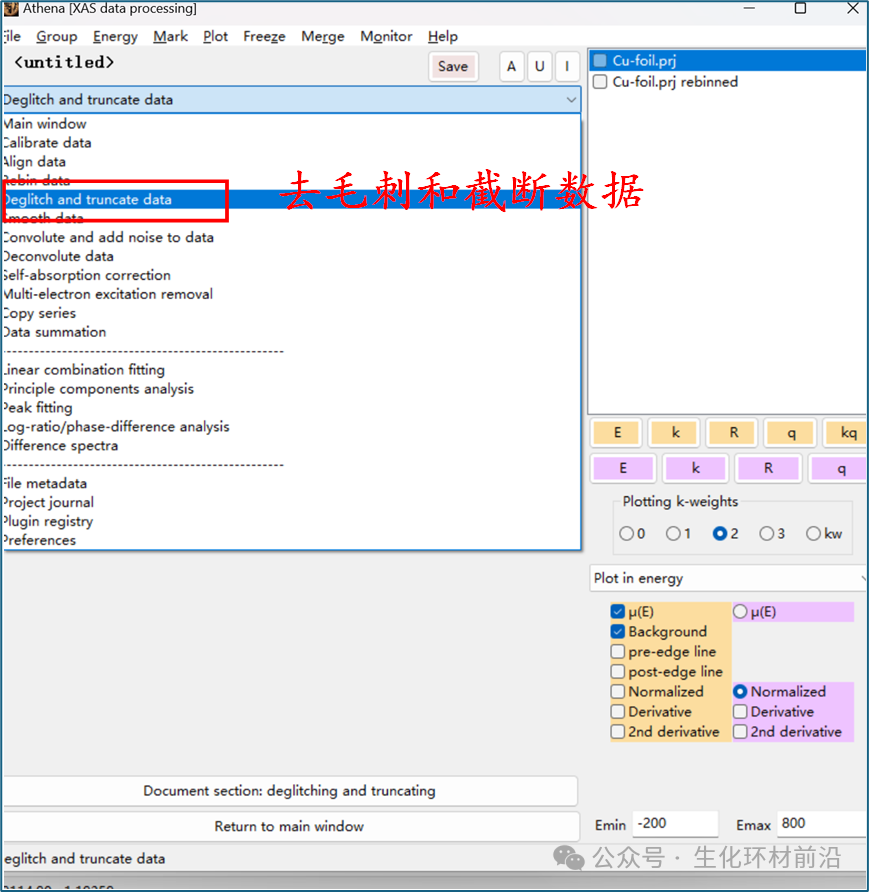
Task: Select Multi-electron excitation removal
Action: click(x=292, y=294)
